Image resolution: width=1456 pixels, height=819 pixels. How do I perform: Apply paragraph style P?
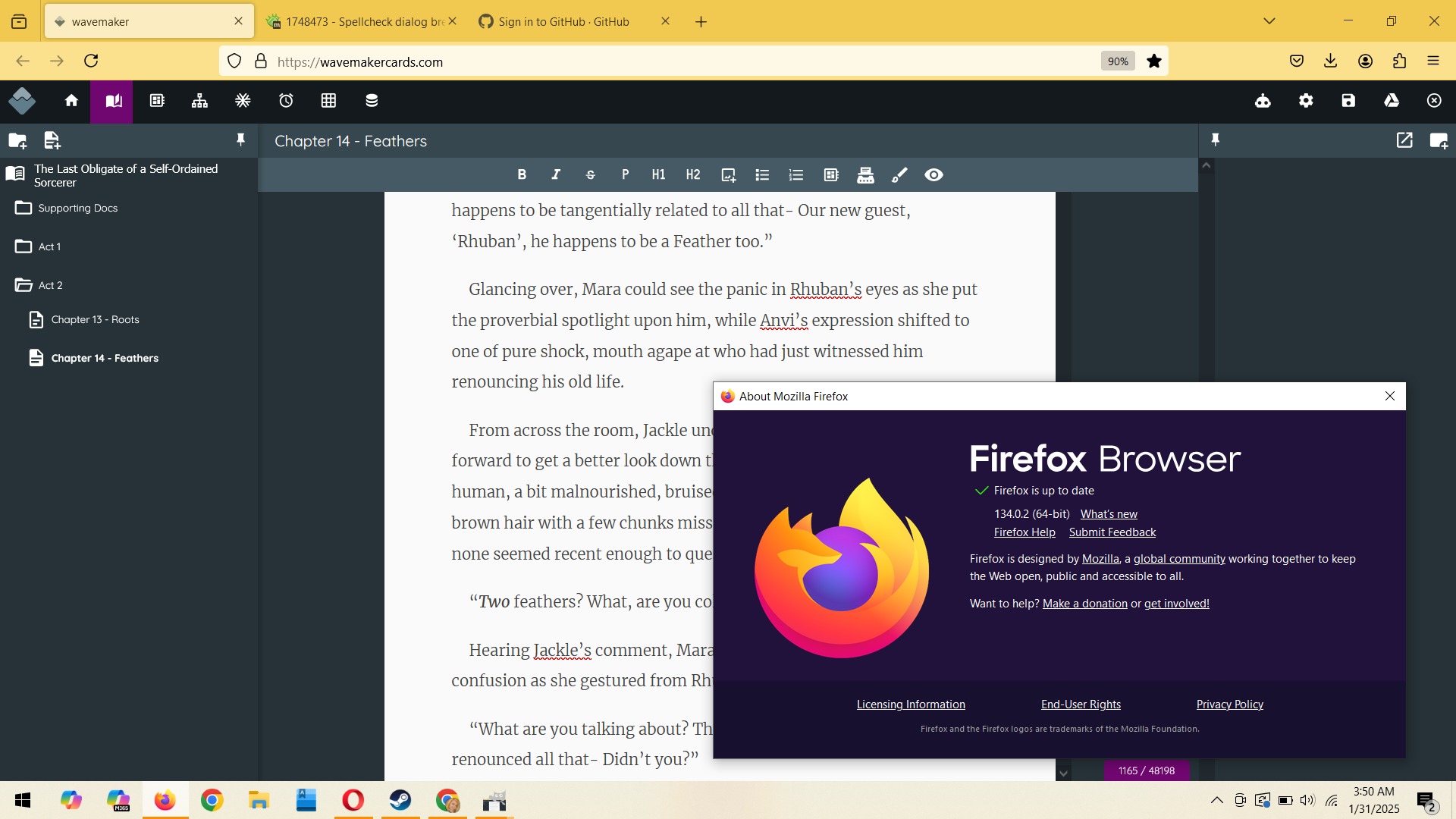(625, 175)
